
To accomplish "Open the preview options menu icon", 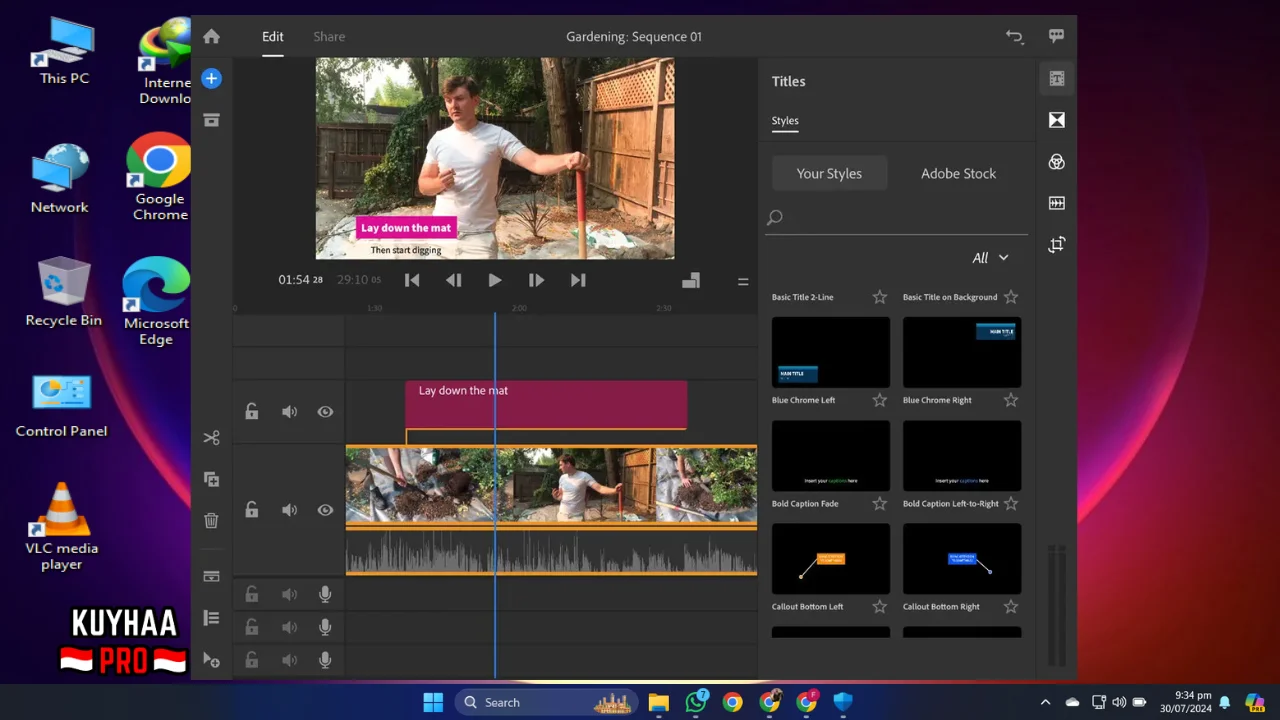I will point(743,282).
